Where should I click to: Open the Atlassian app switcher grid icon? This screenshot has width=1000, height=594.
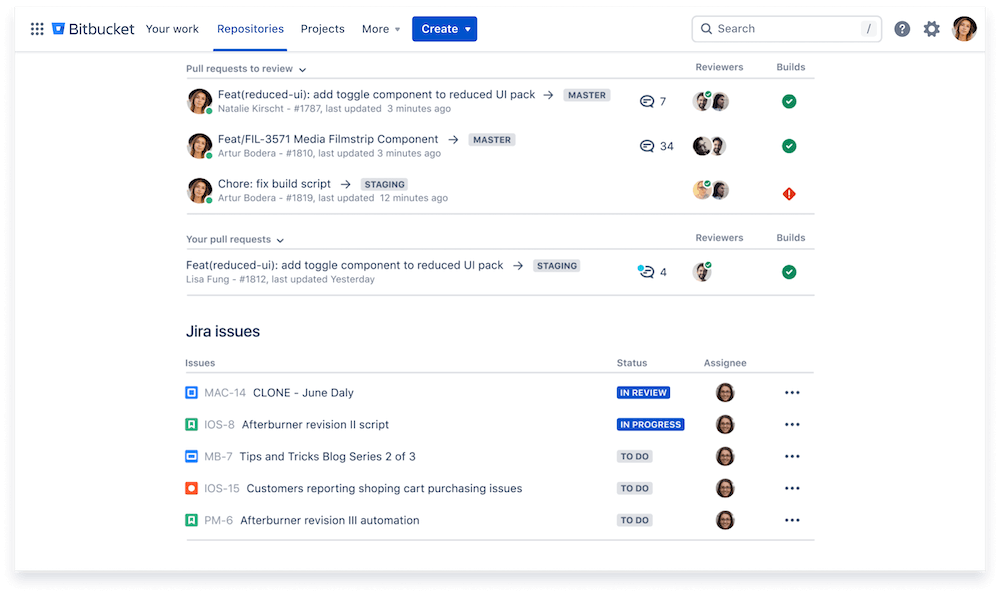[x=36, y=28]
